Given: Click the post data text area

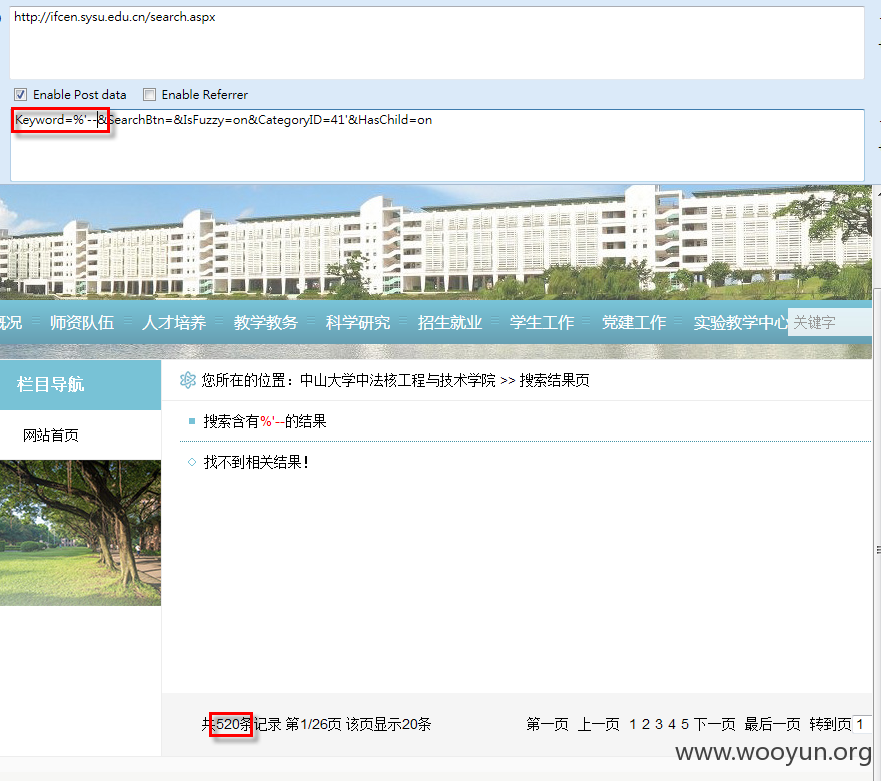Looking at the screenshot, I should tap(437, 146).
